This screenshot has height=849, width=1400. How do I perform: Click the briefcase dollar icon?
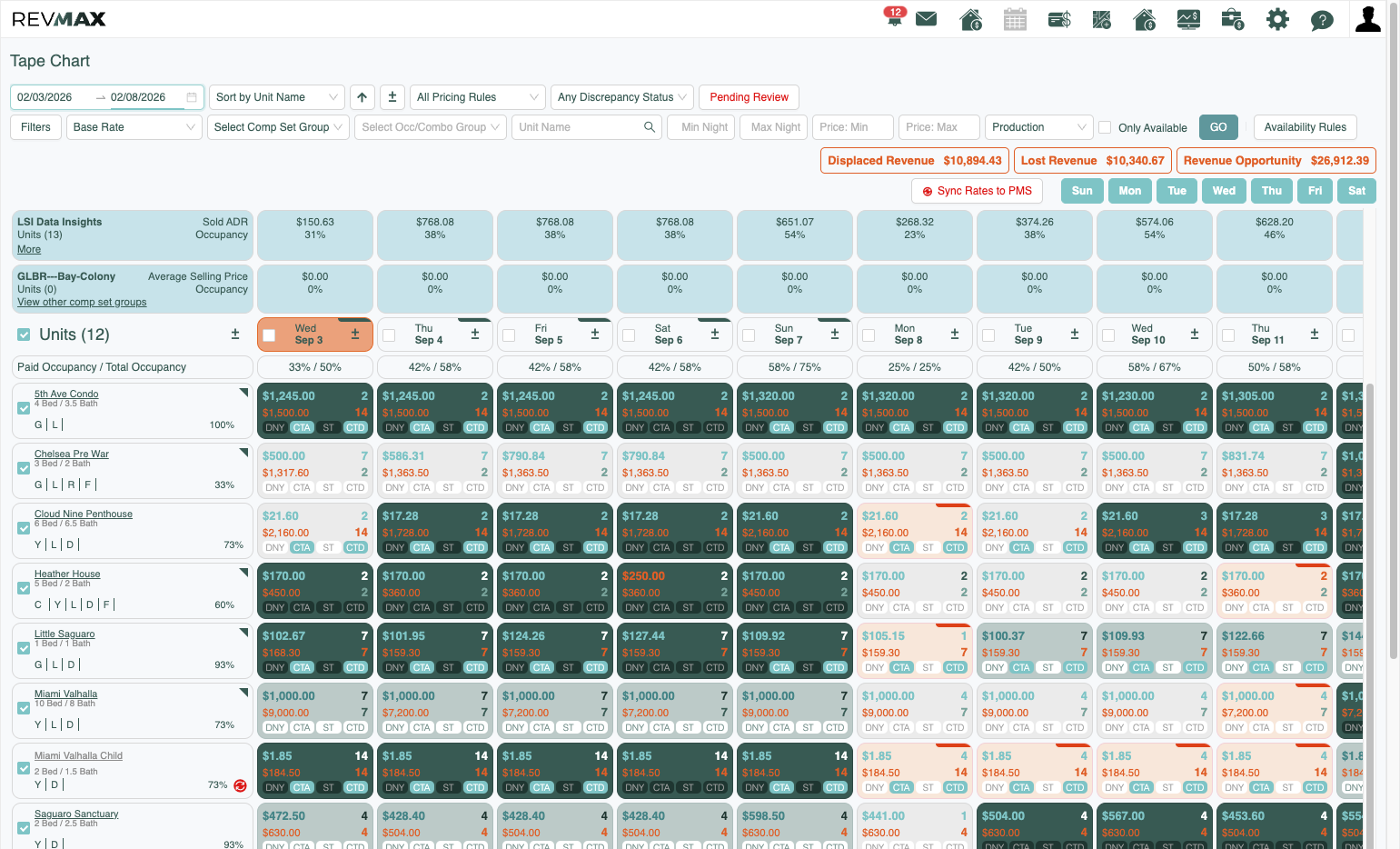1233,19
